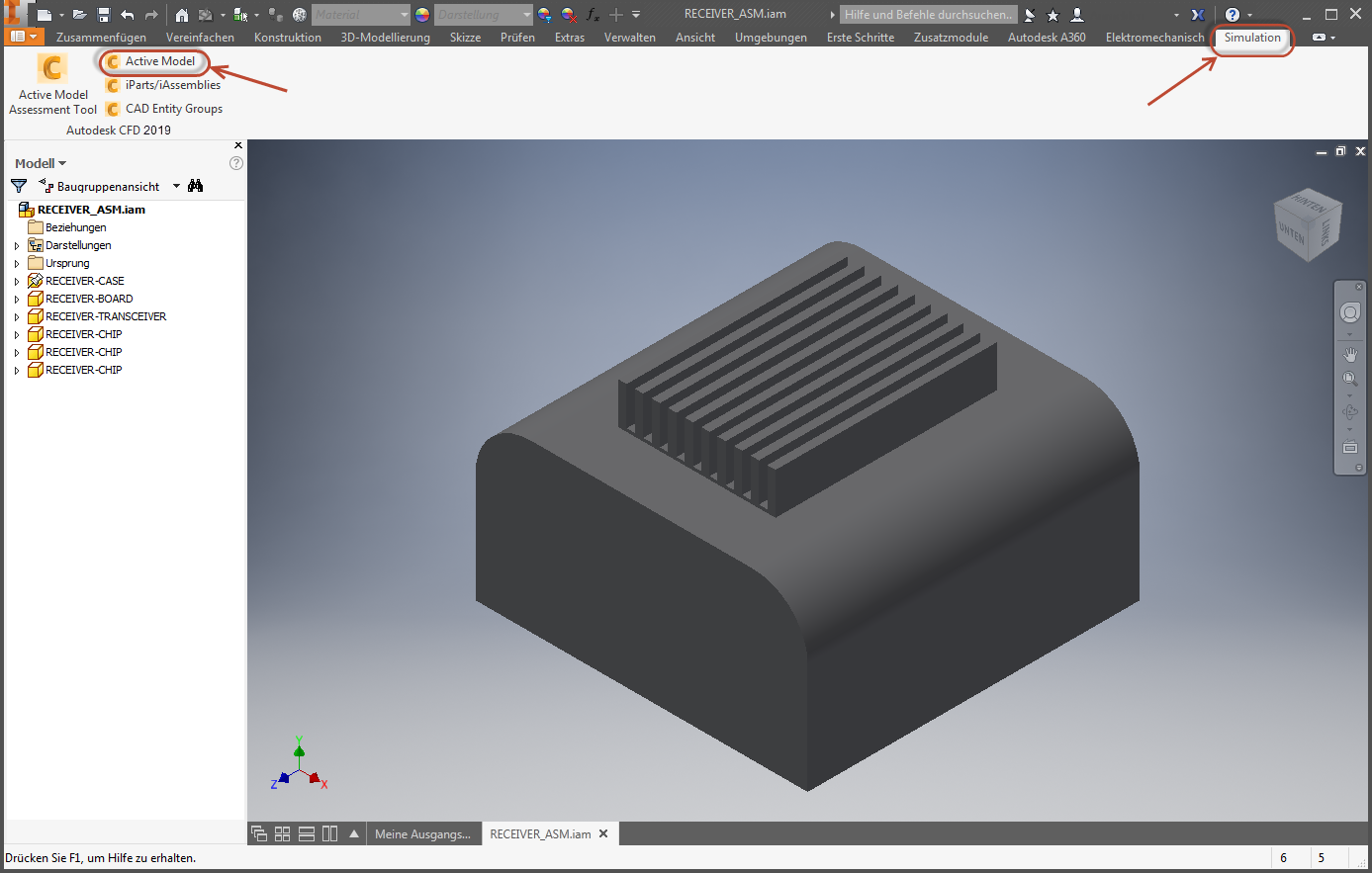1372x873 pixels.
Task: Tile document windows in a grid
Action: tap(283, 833)
